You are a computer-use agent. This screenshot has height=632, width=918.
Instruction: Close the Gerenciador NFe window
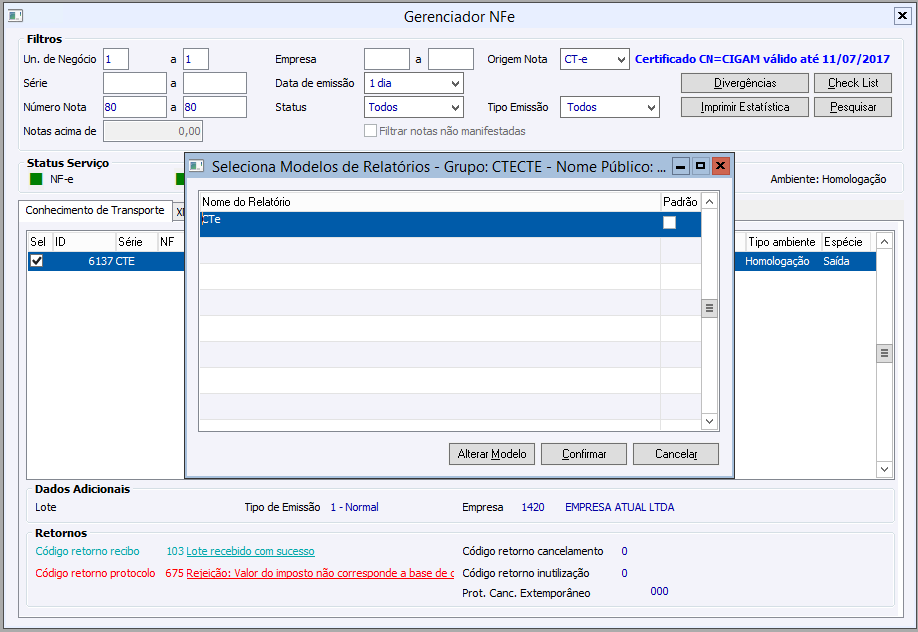(x=902, y=16)
